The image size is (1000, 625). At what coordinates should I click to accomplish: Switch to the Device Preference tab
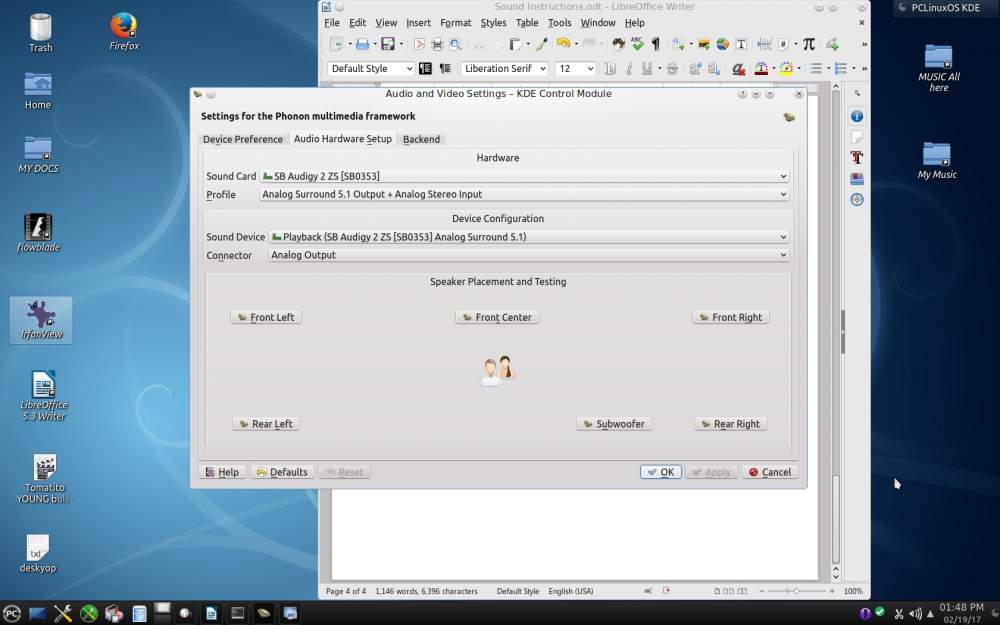242,139
